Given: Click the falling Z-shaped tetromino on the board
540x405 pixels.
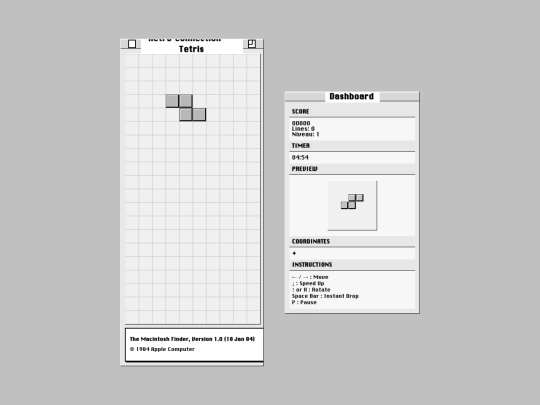Looking at the screenshot, I should pos(186,108).
